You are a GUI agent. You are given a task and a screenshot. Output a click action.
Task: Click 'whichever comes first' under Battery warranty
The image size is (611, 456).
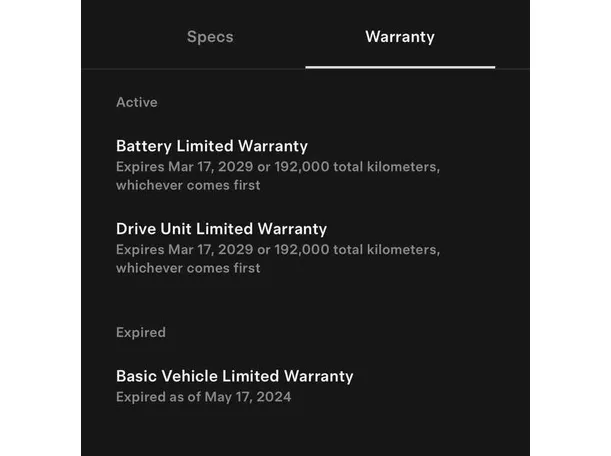188,185
